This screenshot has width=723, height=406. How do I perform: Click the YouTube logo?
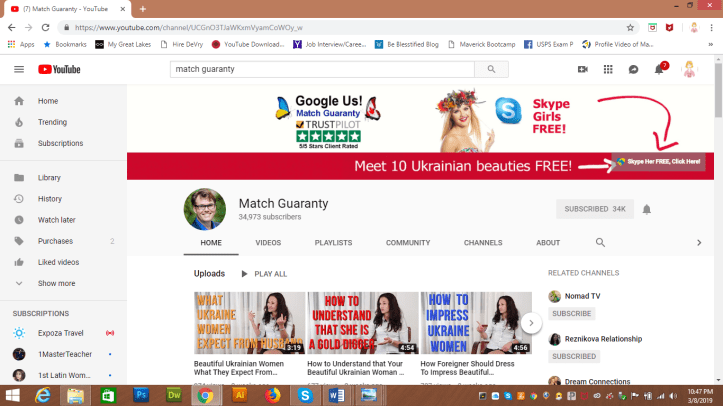point(59,69)
